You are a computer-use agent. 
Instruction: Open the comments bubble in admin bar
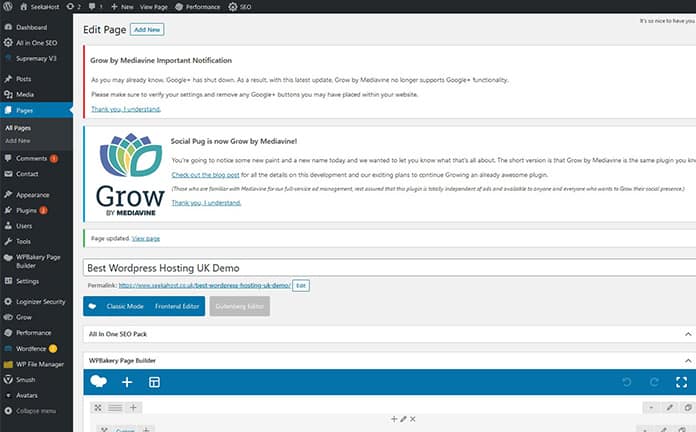coord(95,7)
